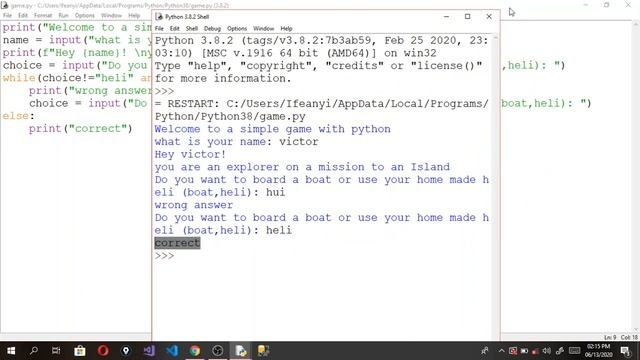Maximize the Python 3.8.2 Shell window

click(467, 16)
